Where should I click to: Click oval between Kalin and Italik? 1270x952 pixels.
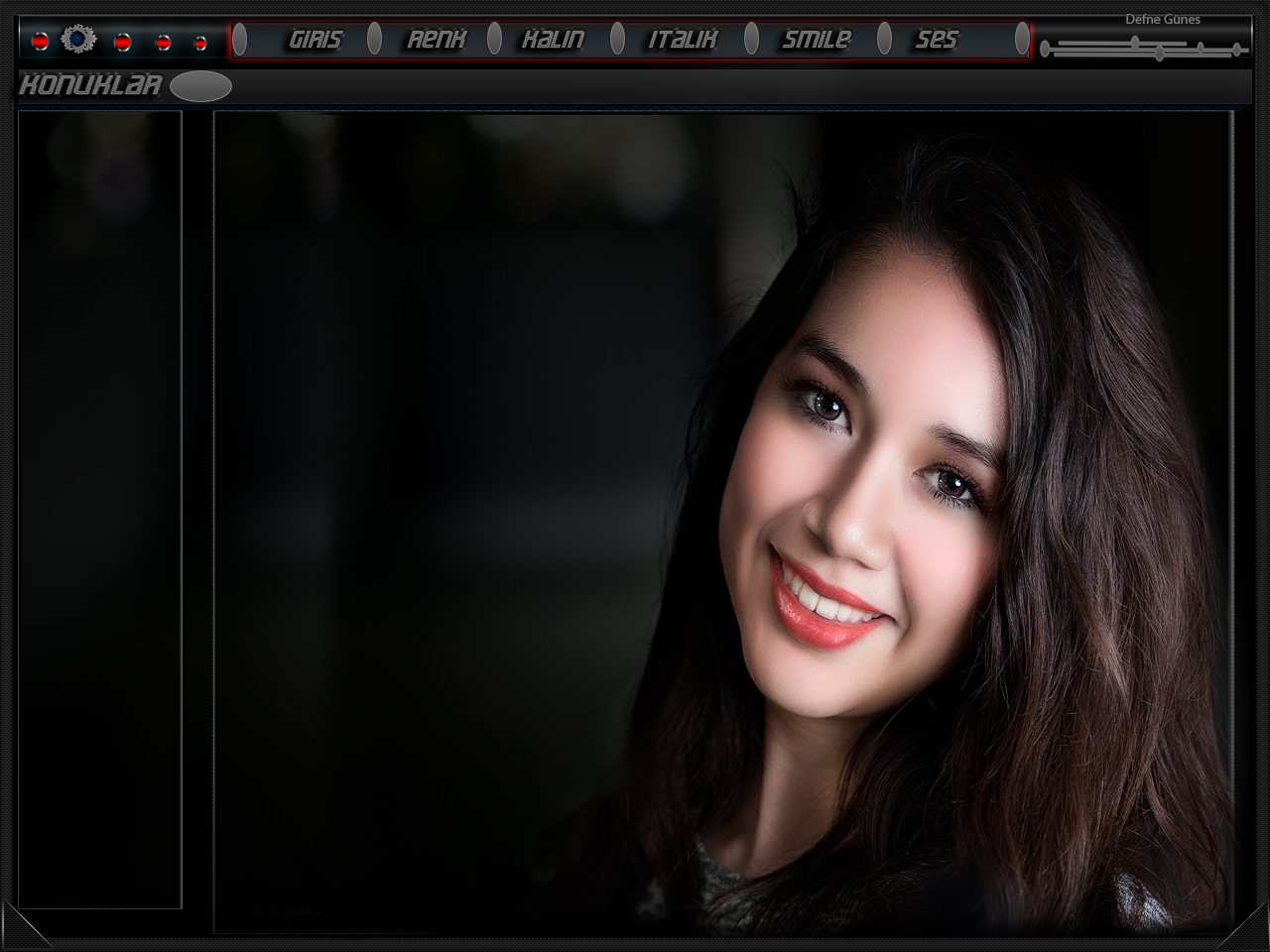617,40
